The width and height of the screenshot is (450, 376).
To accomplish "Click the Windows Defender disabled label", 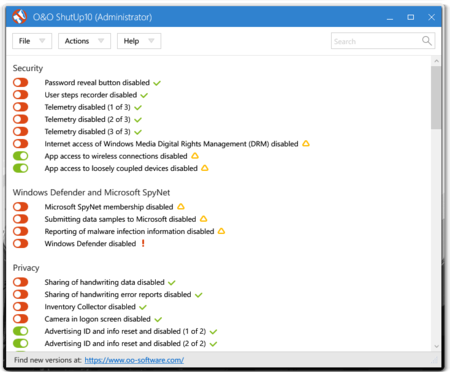I will point(90,243).
